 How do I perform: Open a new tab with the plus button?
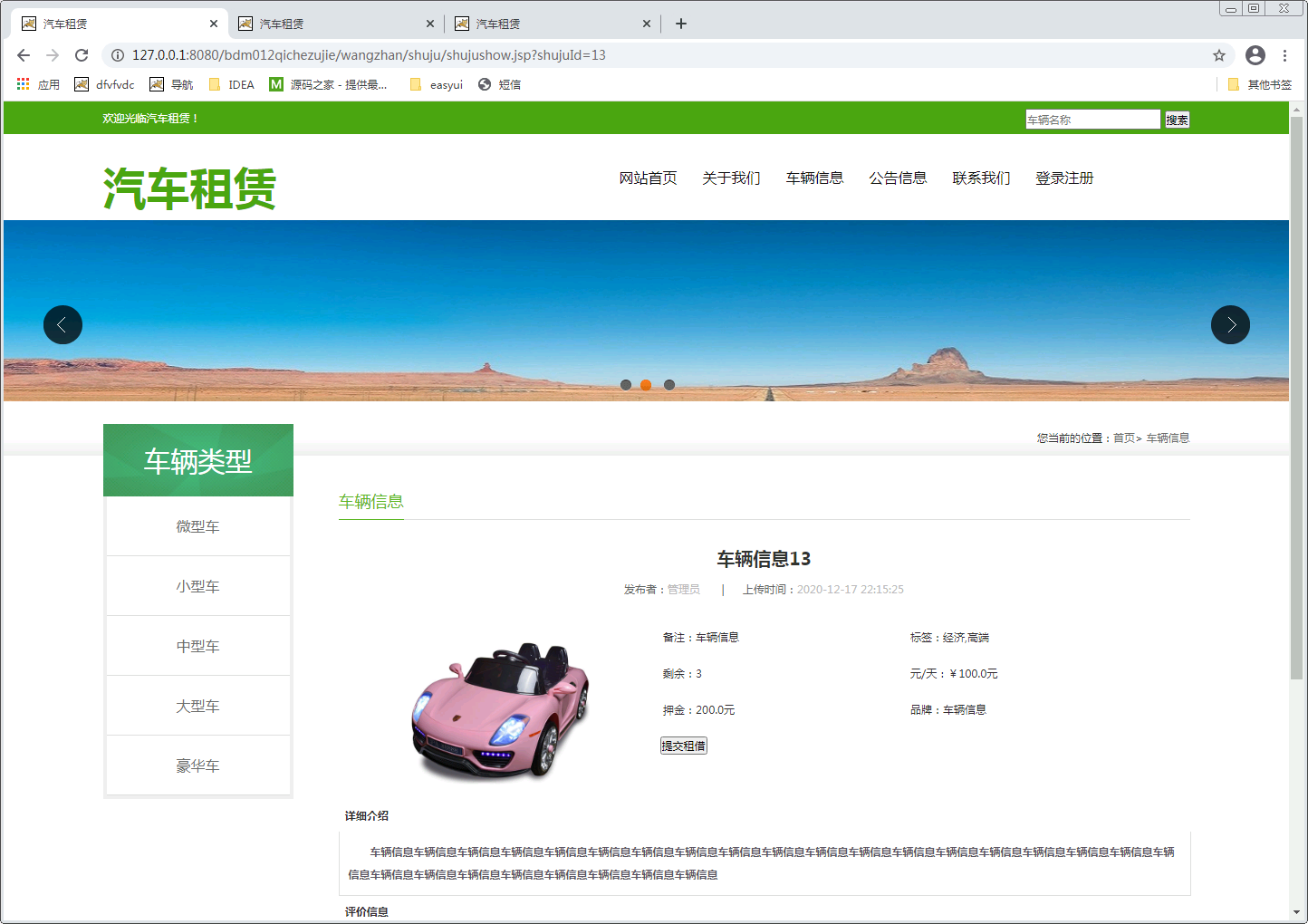(681, 24)
